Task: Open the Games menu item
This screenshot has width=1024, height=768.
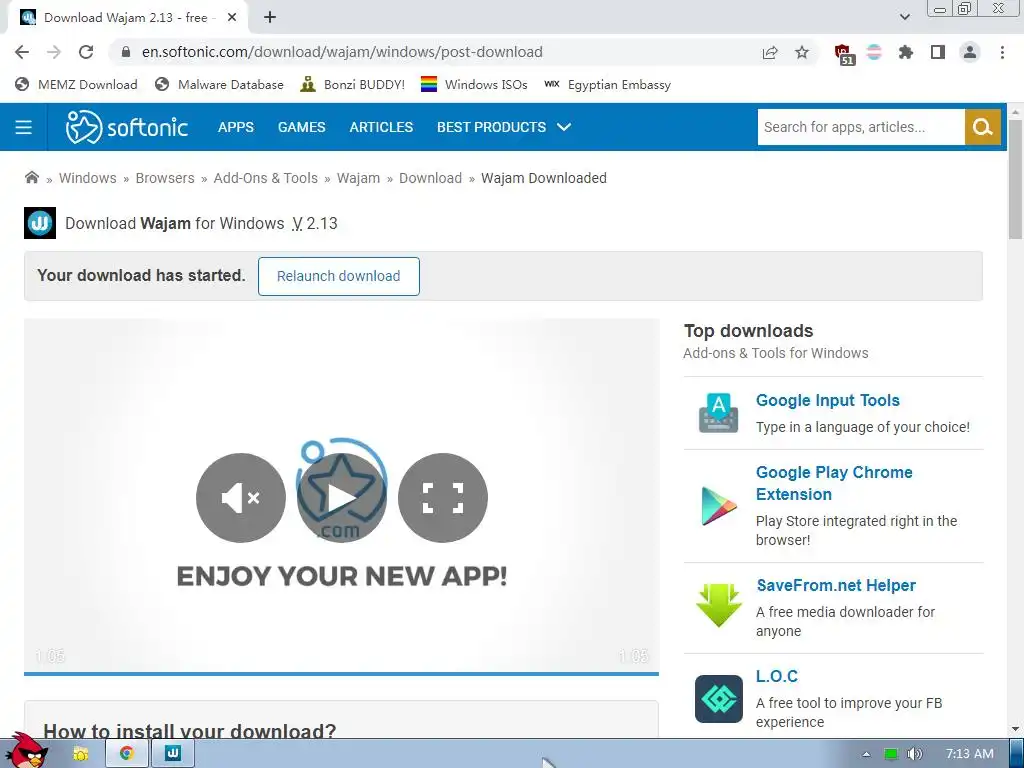Action: pyautogui.click(x=302, y=127)
